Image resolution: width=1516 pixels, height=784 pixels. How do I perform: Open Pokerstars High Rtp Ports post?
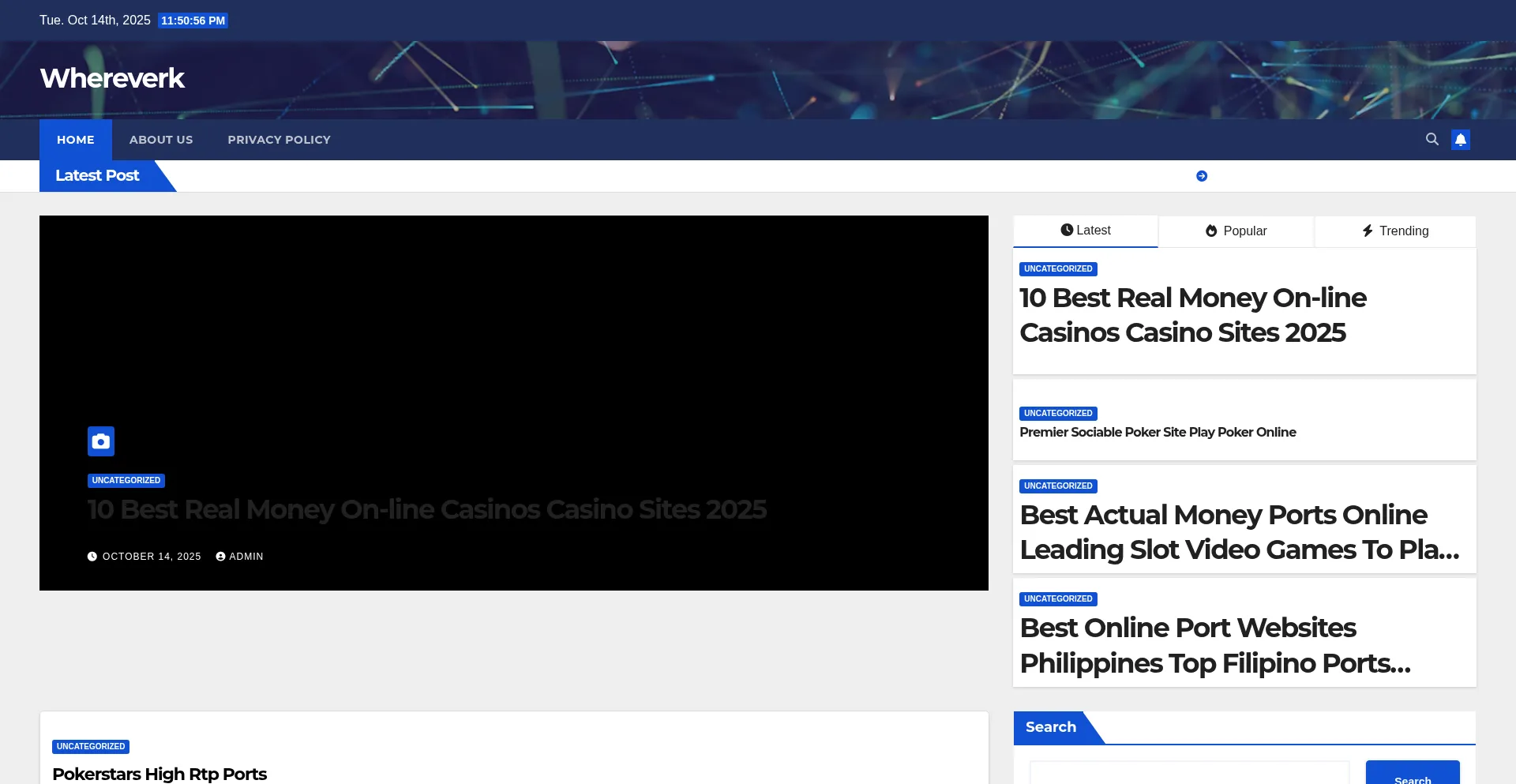coord(159,774)
